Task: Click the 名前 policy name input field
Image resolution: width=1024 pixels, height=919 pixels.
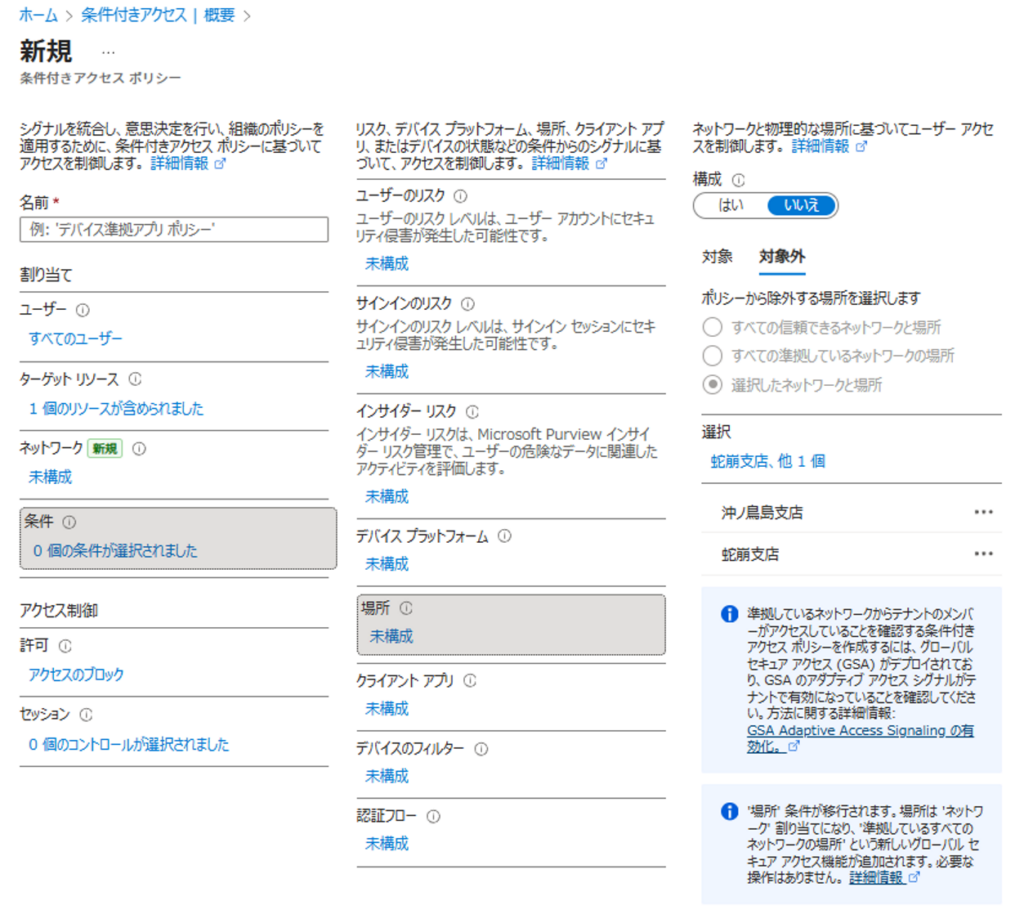Action: coord(174,230)
